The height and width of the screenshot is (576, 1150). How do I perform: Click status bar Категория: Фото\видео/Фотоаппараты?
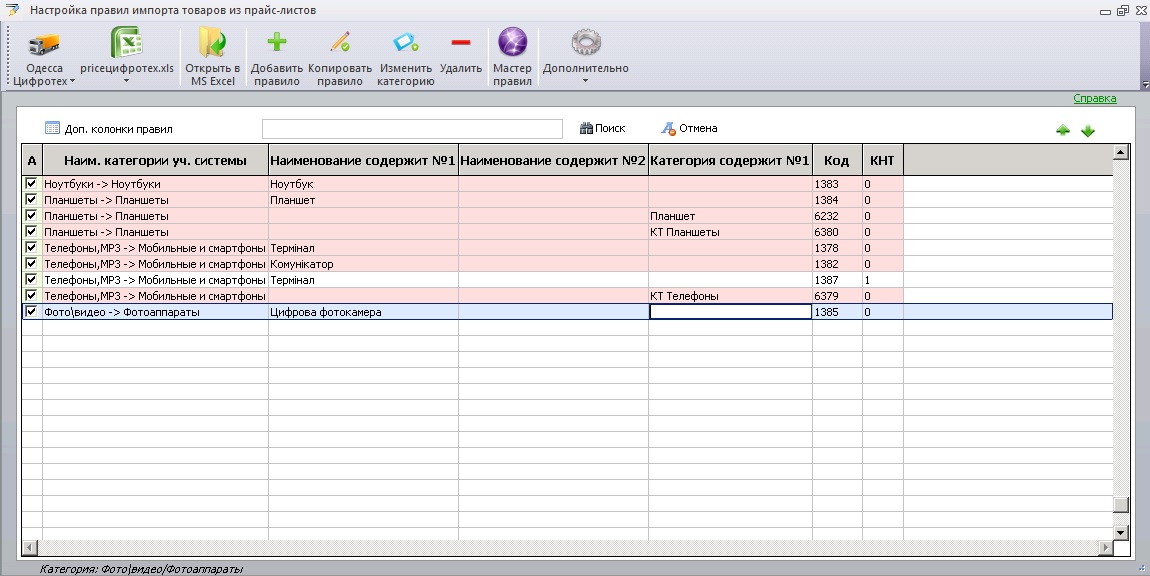click(141, 569)
